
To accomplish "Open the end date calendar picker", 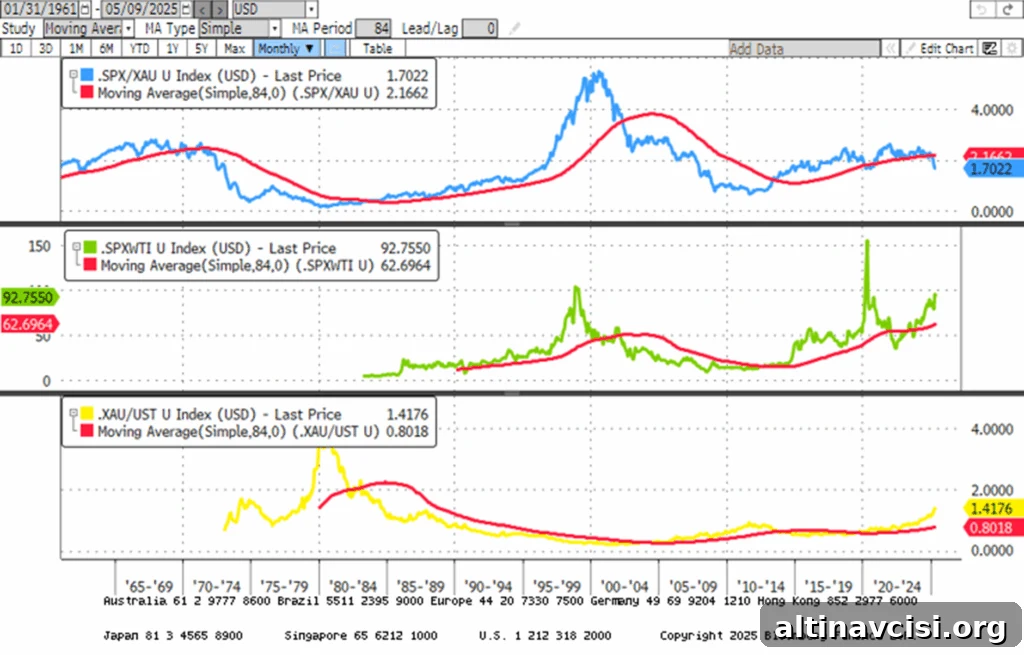I will (x=185, y=9).
